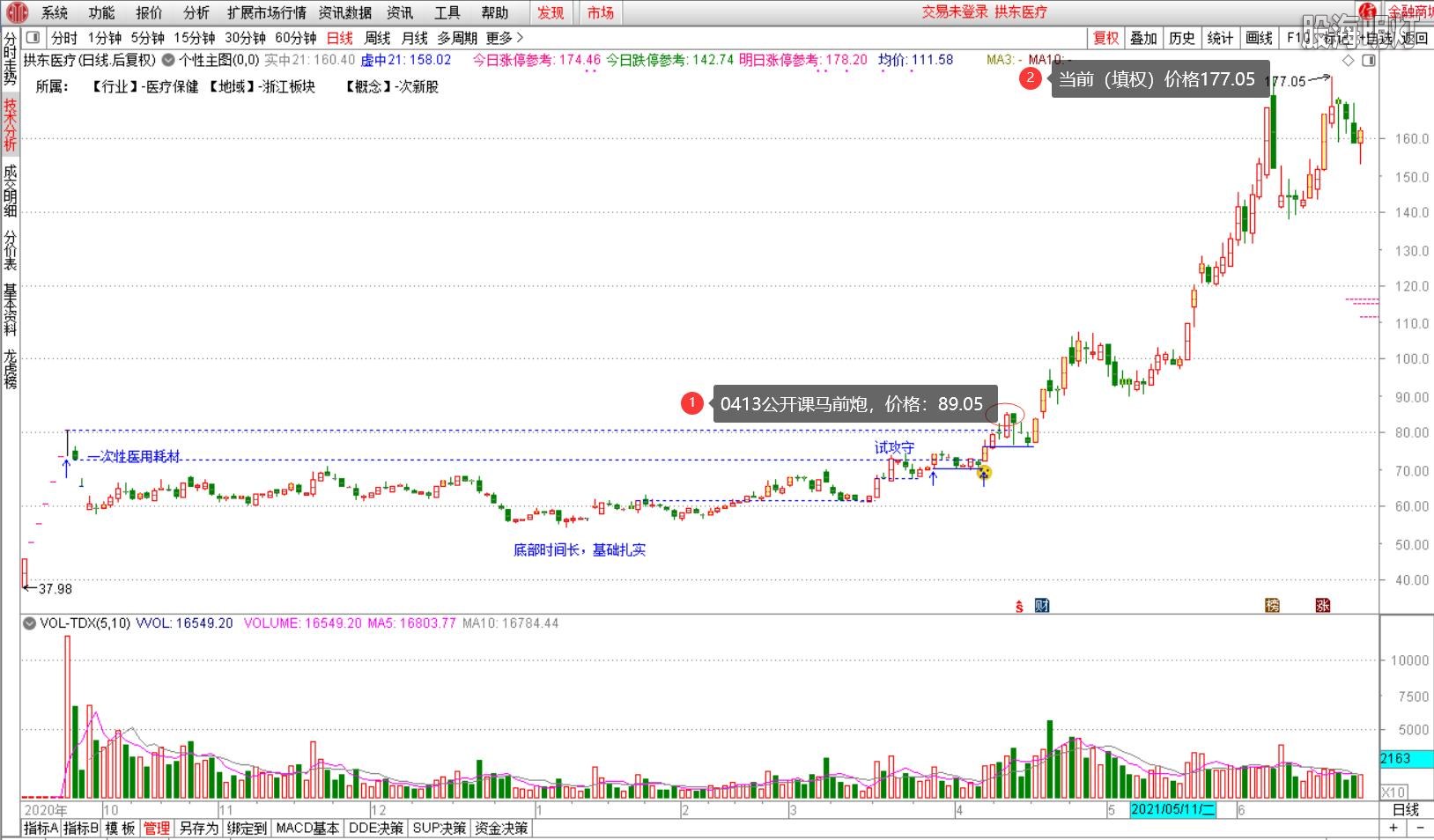Viewport: 1434px width, 840px height.
Task: Click the 指标A tab
Action: point(41,829)
